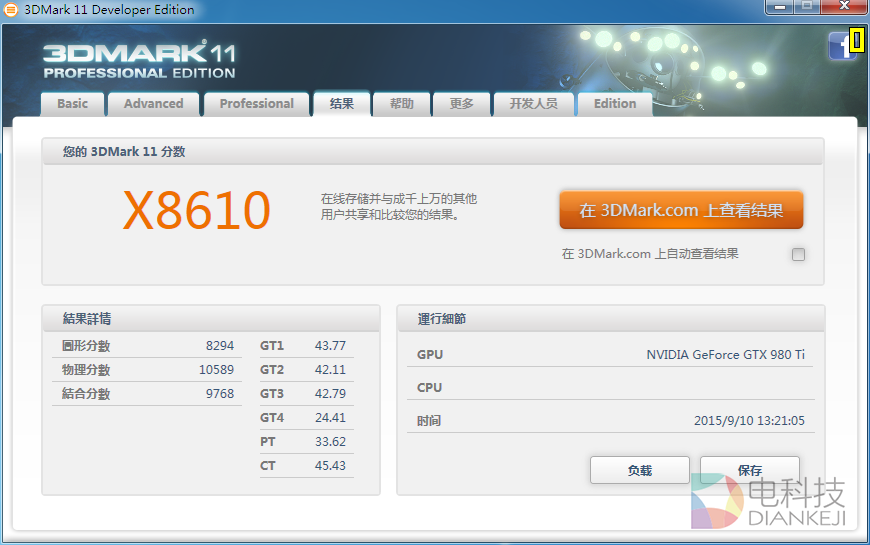This screenshot has width=870, height=545.
Task: Maximize the 3DMark 11 window
Action: click(807, 8)
